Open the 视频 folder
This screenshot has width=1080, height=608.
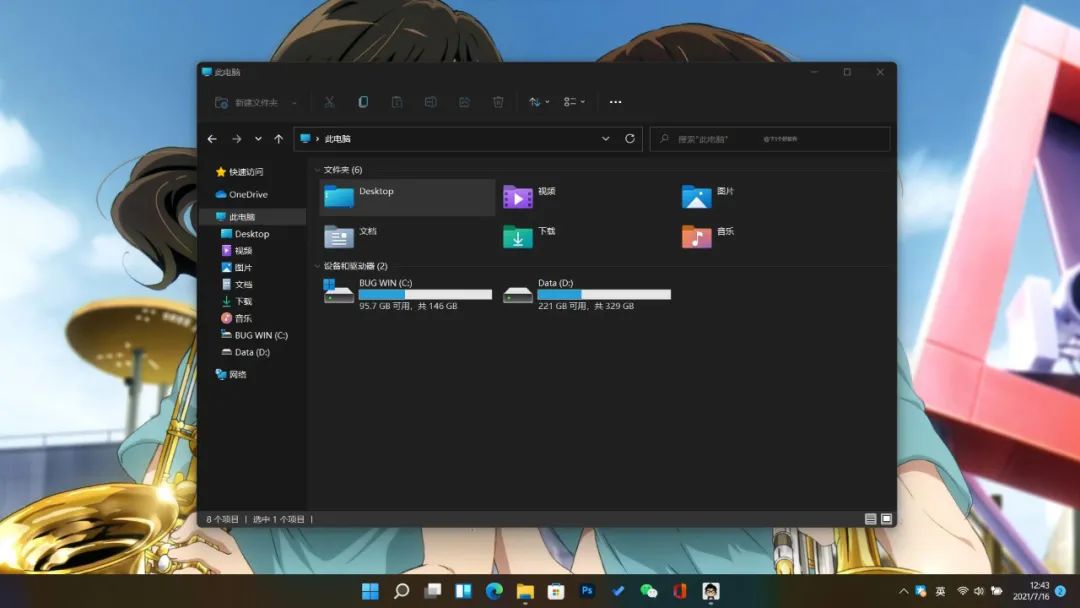[x=530, y=196]
